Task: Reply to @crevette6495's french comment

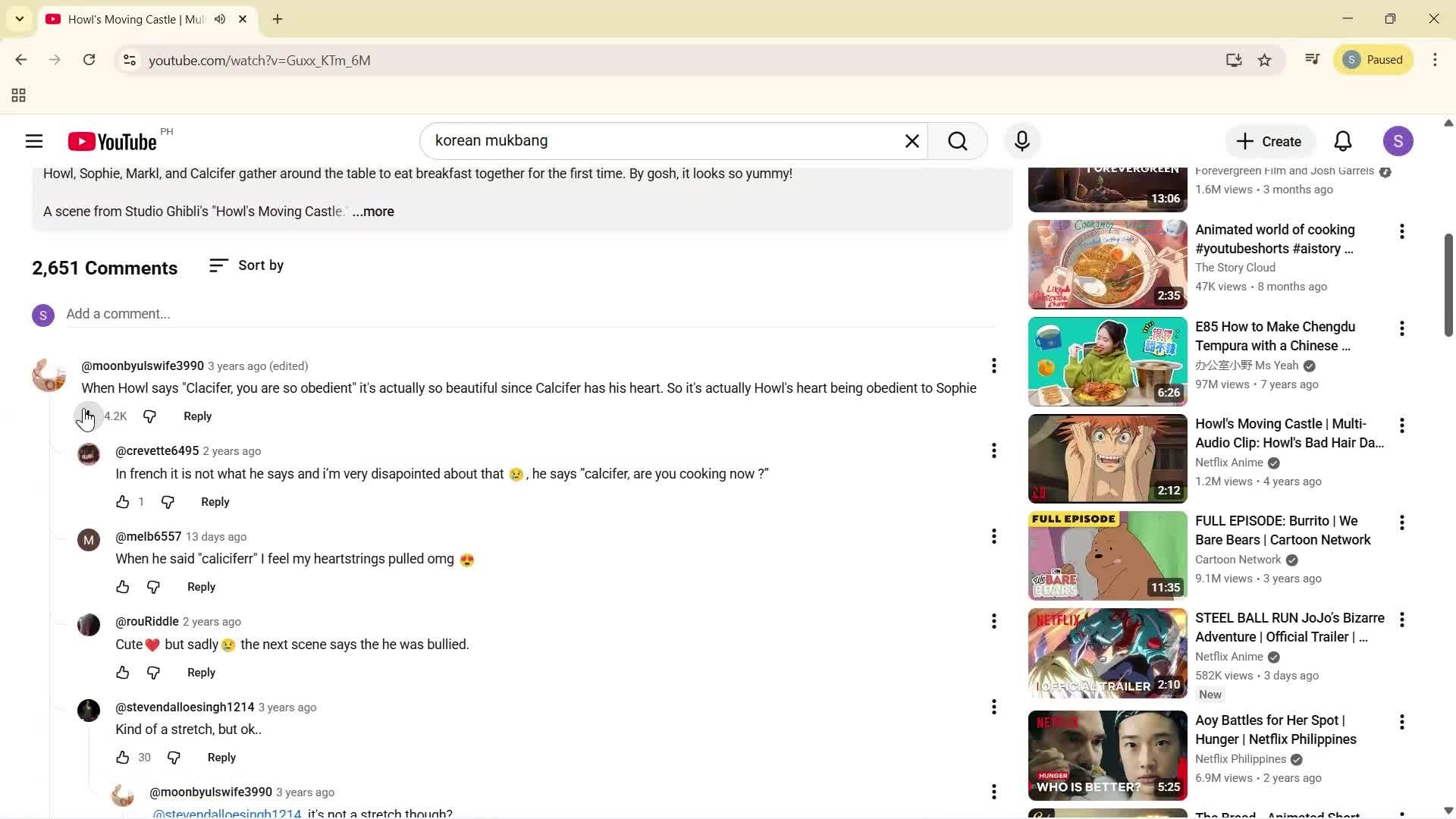Action: click(x=215, y=501)
